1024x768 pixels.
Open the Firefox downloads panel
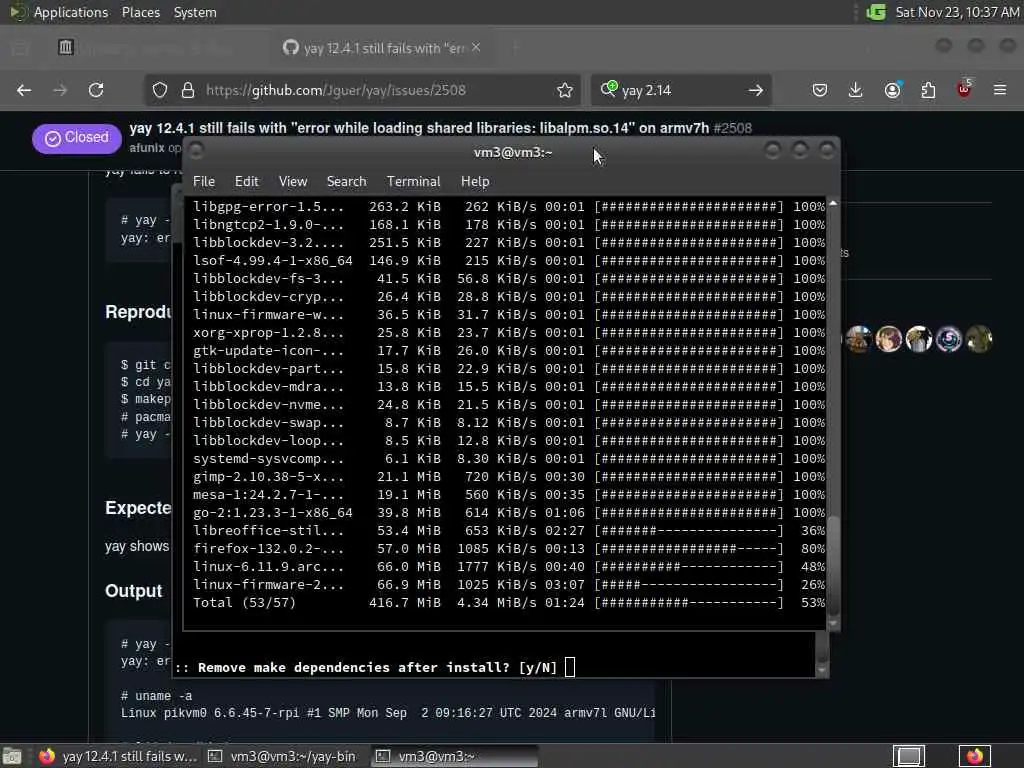856,90
